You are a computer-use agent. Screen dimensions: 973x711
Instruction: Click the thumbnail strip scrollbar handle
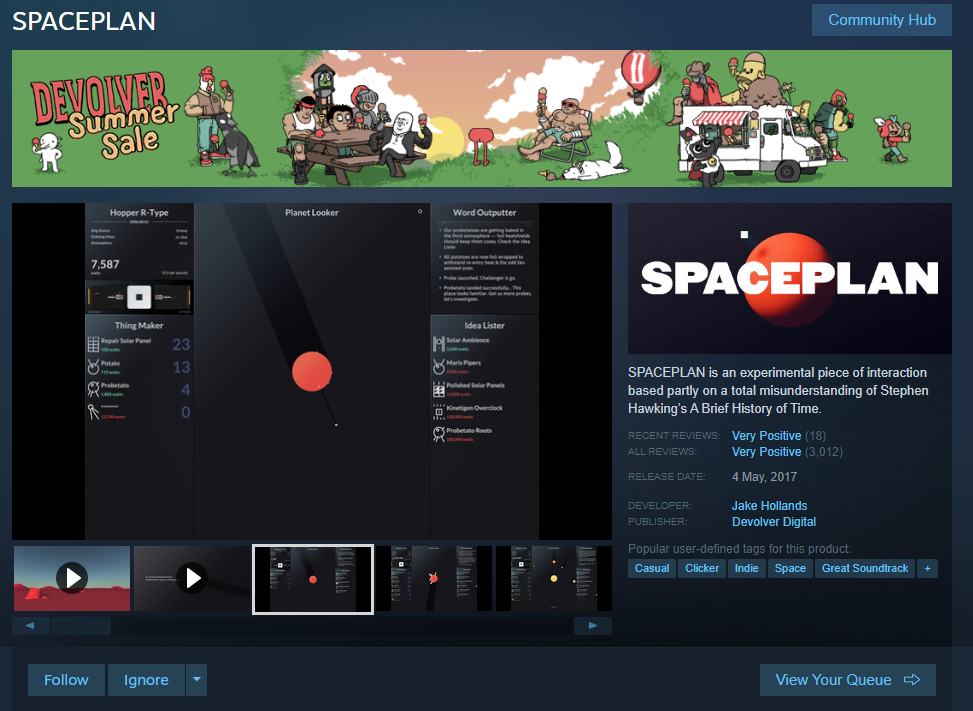point(81,625)
